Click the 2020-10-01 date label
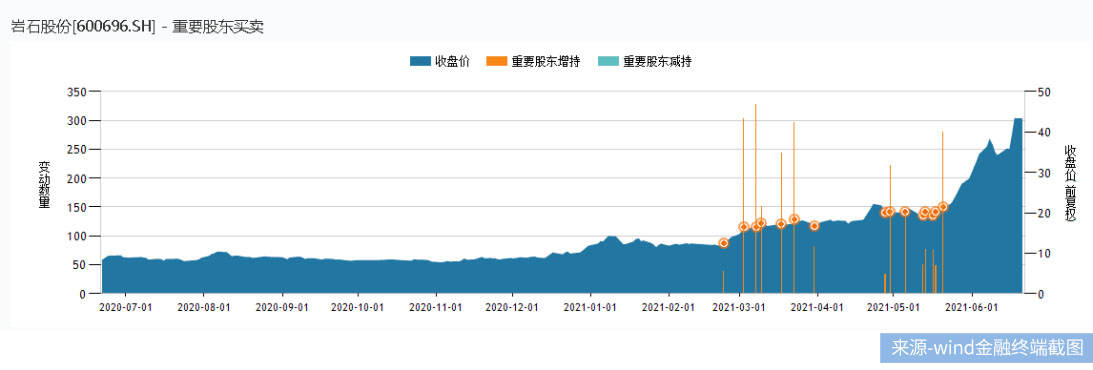1093x370 pixels. coord(358,307)
